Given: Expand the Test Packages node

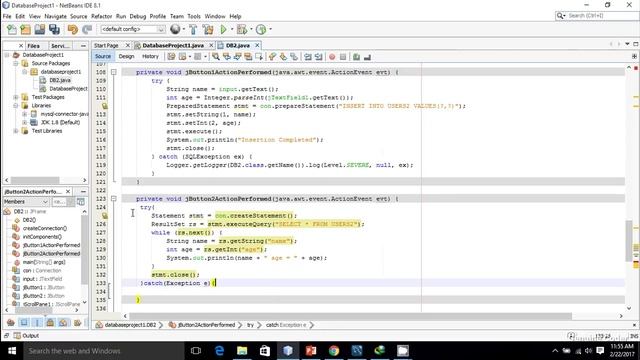Looking at the screenshot, I should pyautogui.click(x=16, y=97).
